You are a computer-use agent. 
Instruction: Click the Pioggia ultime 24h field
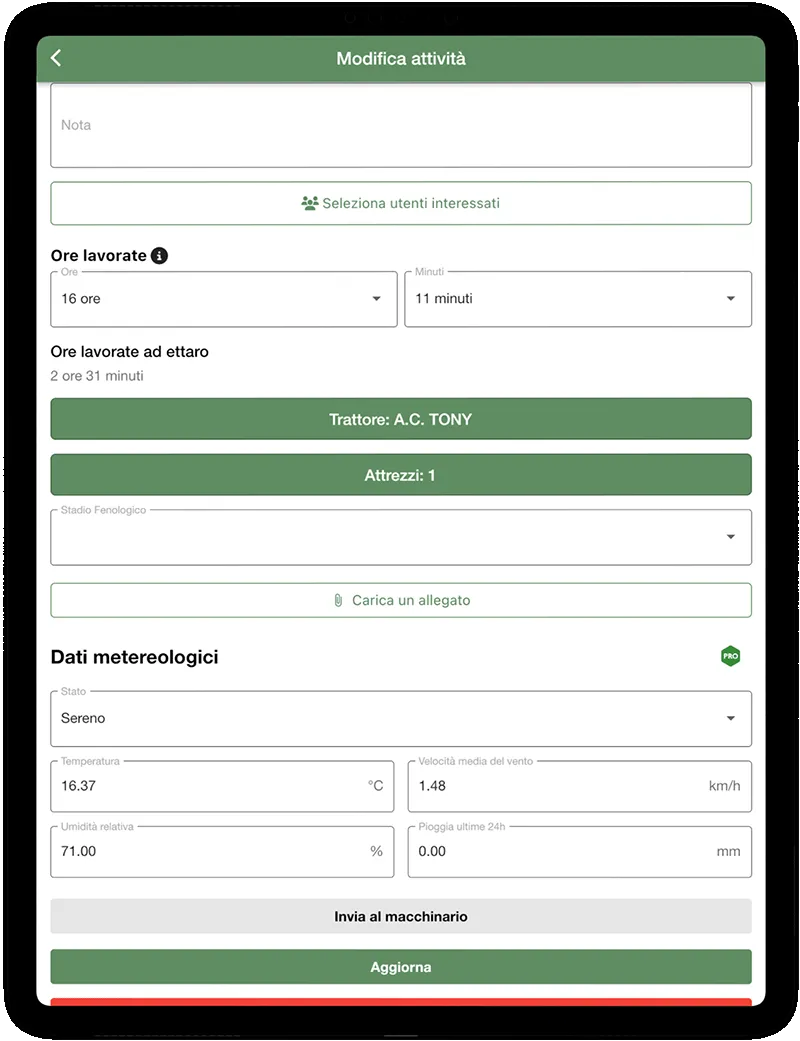coord(560,851)
